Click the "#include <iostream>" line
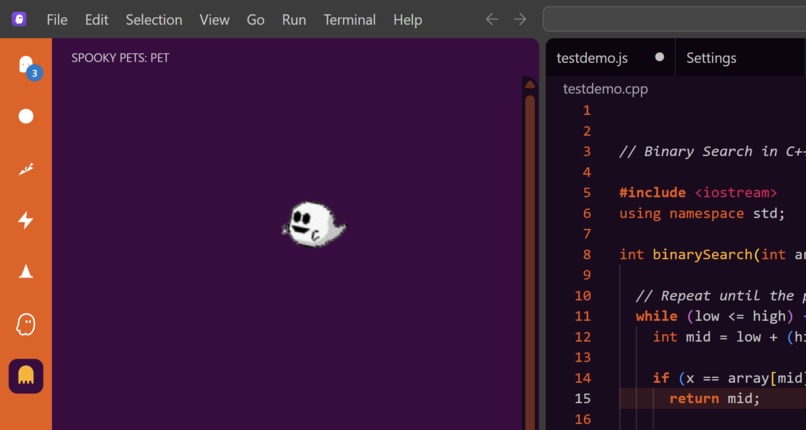 coord(698,193)
